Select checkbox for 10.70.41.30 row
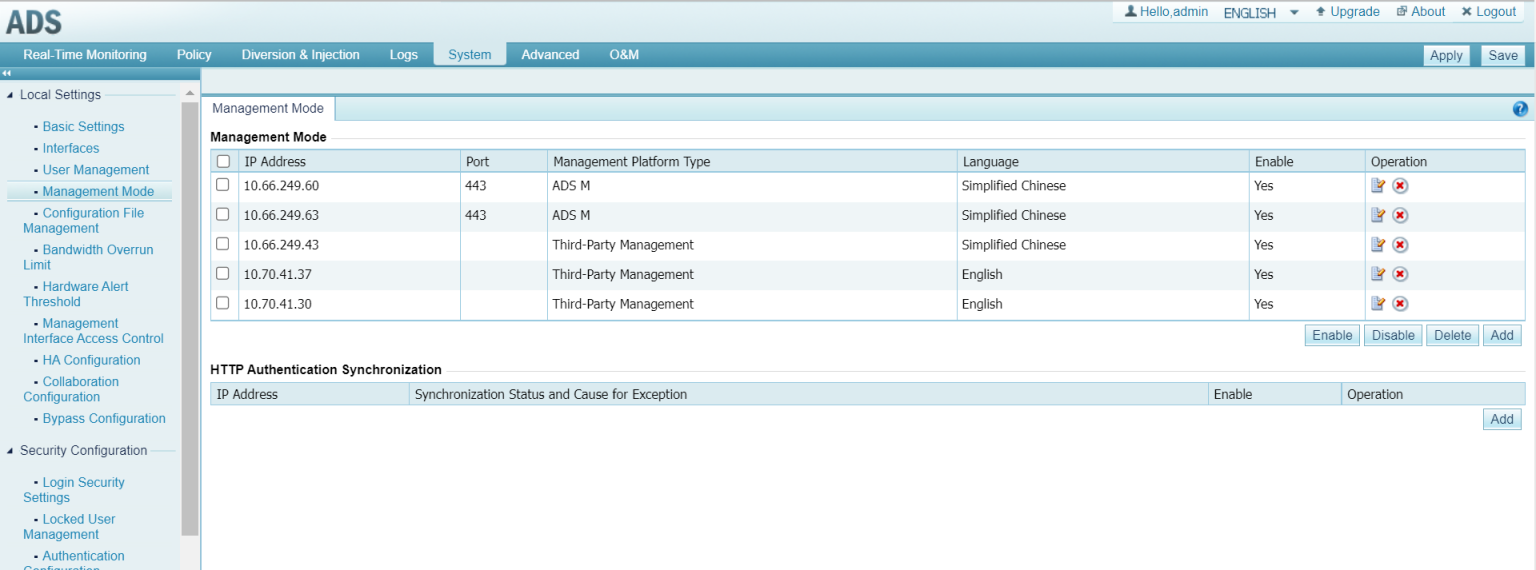Screen dimensions: 1536x570 (223, 303)
